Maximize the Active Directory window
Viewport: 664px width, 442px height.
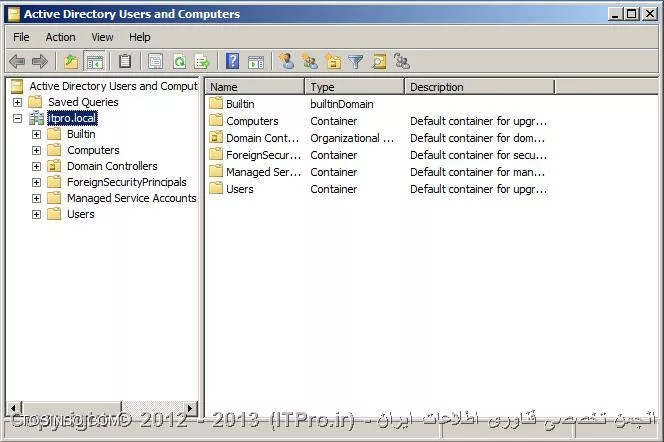[x=631, y=14]
